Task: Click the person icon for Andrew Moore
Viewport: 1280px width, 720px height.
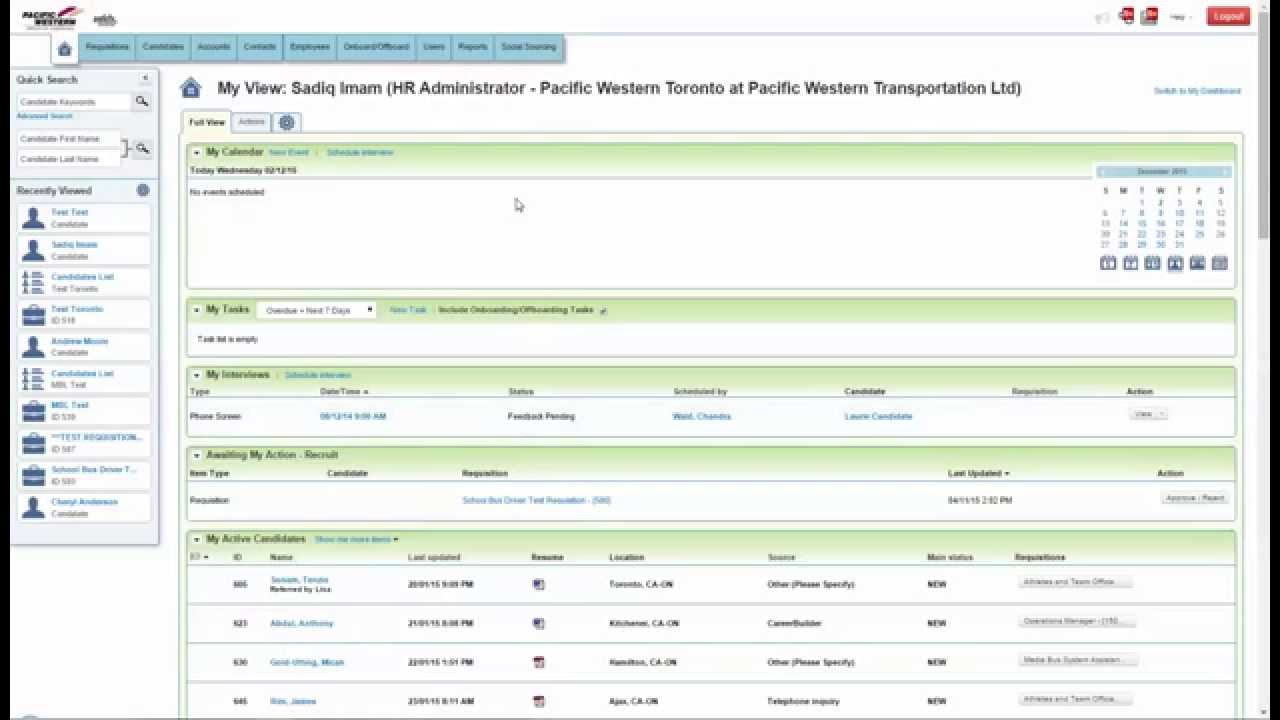Action: [x=34, y=347]
